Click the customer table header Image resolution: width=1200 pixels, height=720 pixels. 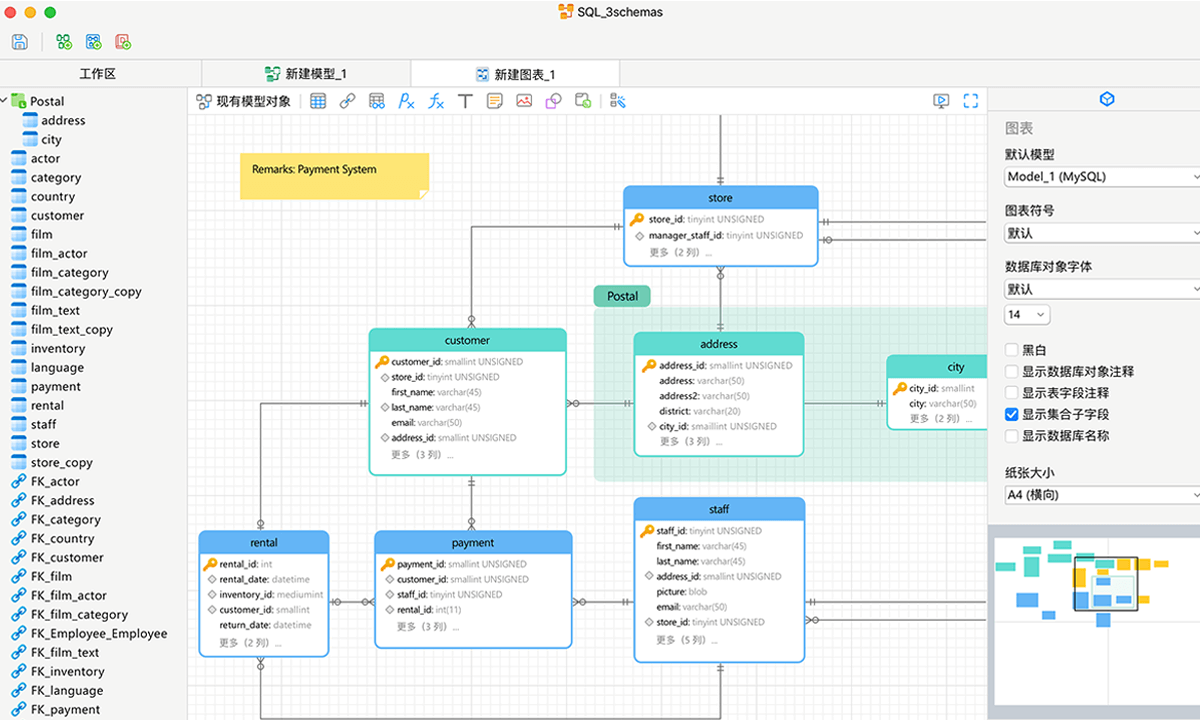pyautogui.click(x=467, y=340)
